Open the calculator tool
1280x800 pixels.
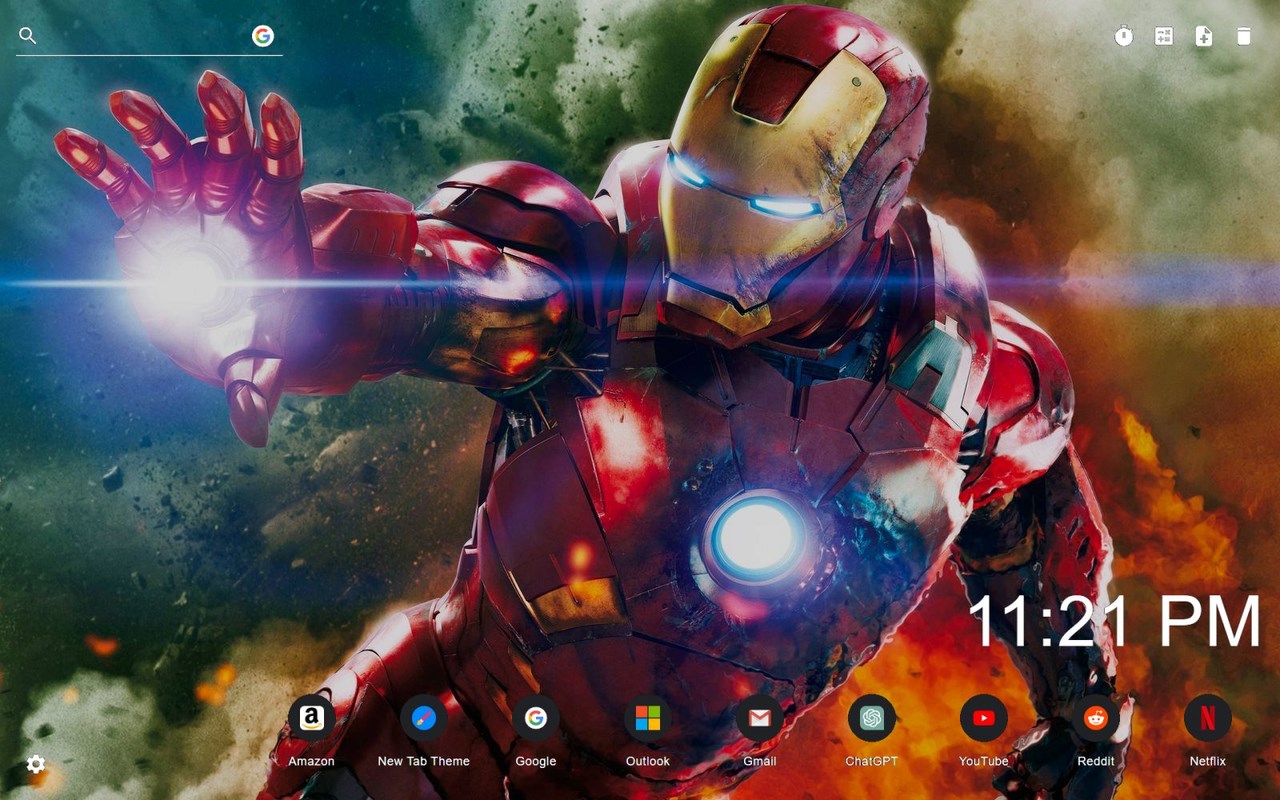click(x=1164, y=36)
